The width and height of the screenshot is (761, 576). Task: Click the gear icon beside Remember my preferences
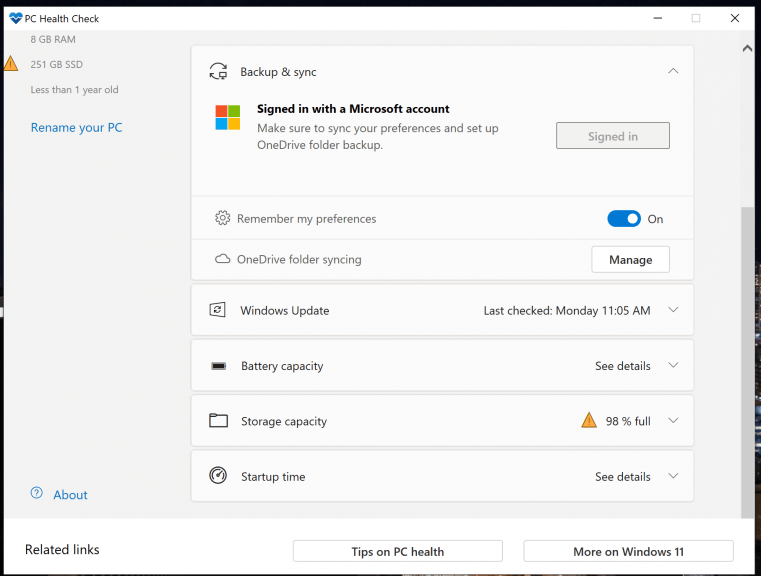tap(222, 218)
